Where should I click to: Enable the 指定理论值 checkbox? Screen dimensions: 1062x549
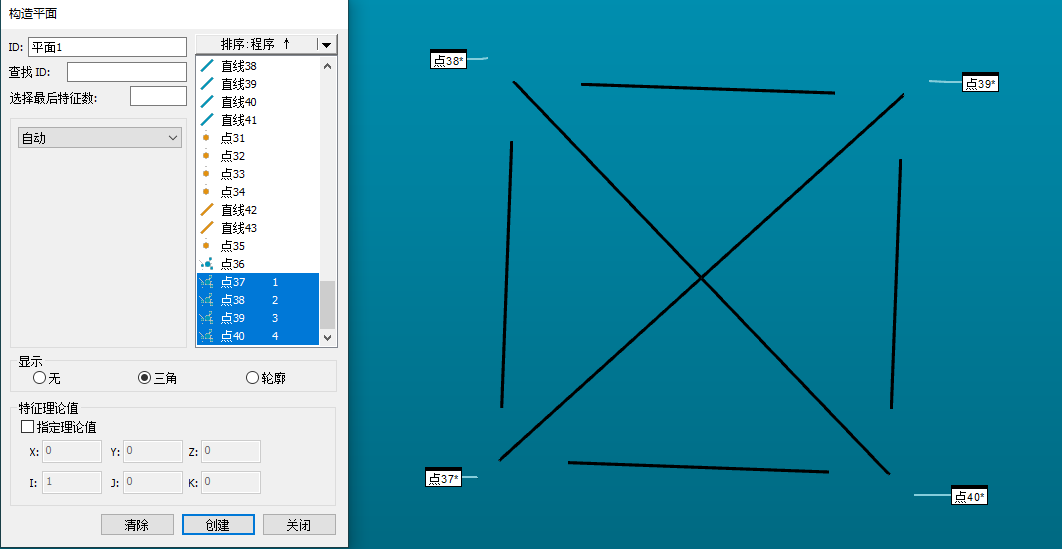27,427
